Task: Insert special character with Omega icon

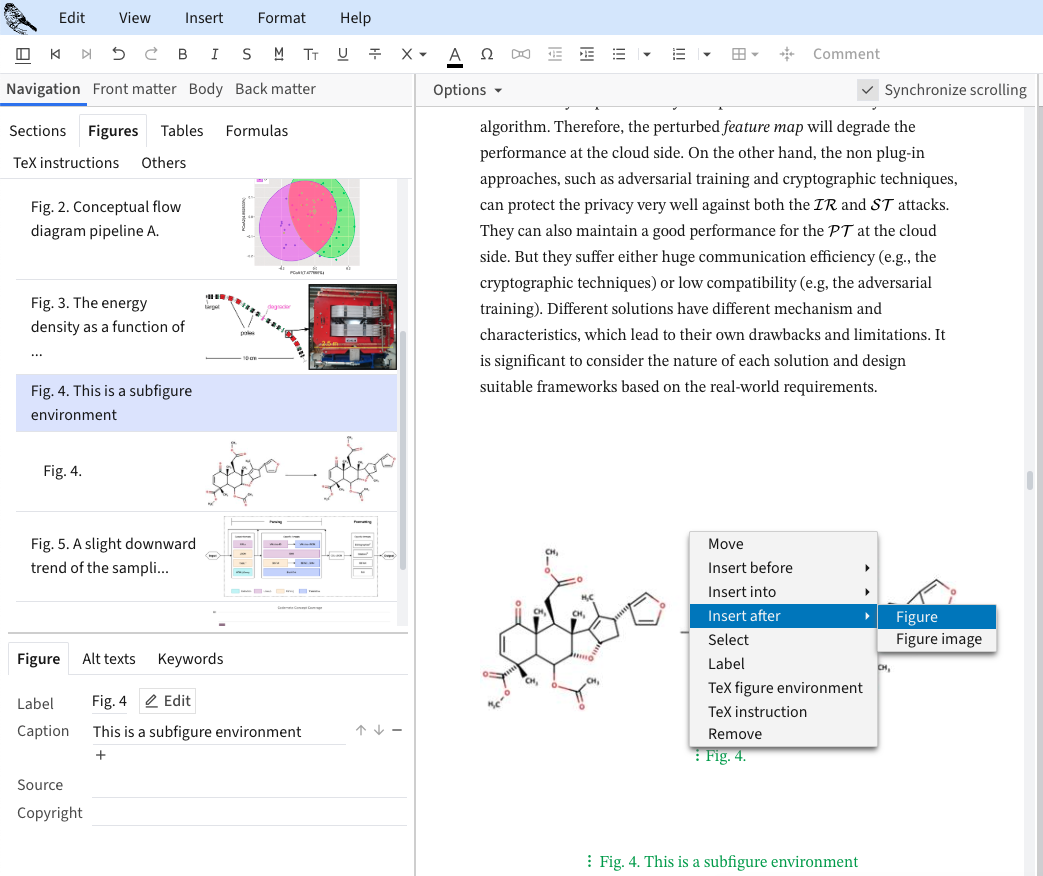Action: click(x=487, y=54)
